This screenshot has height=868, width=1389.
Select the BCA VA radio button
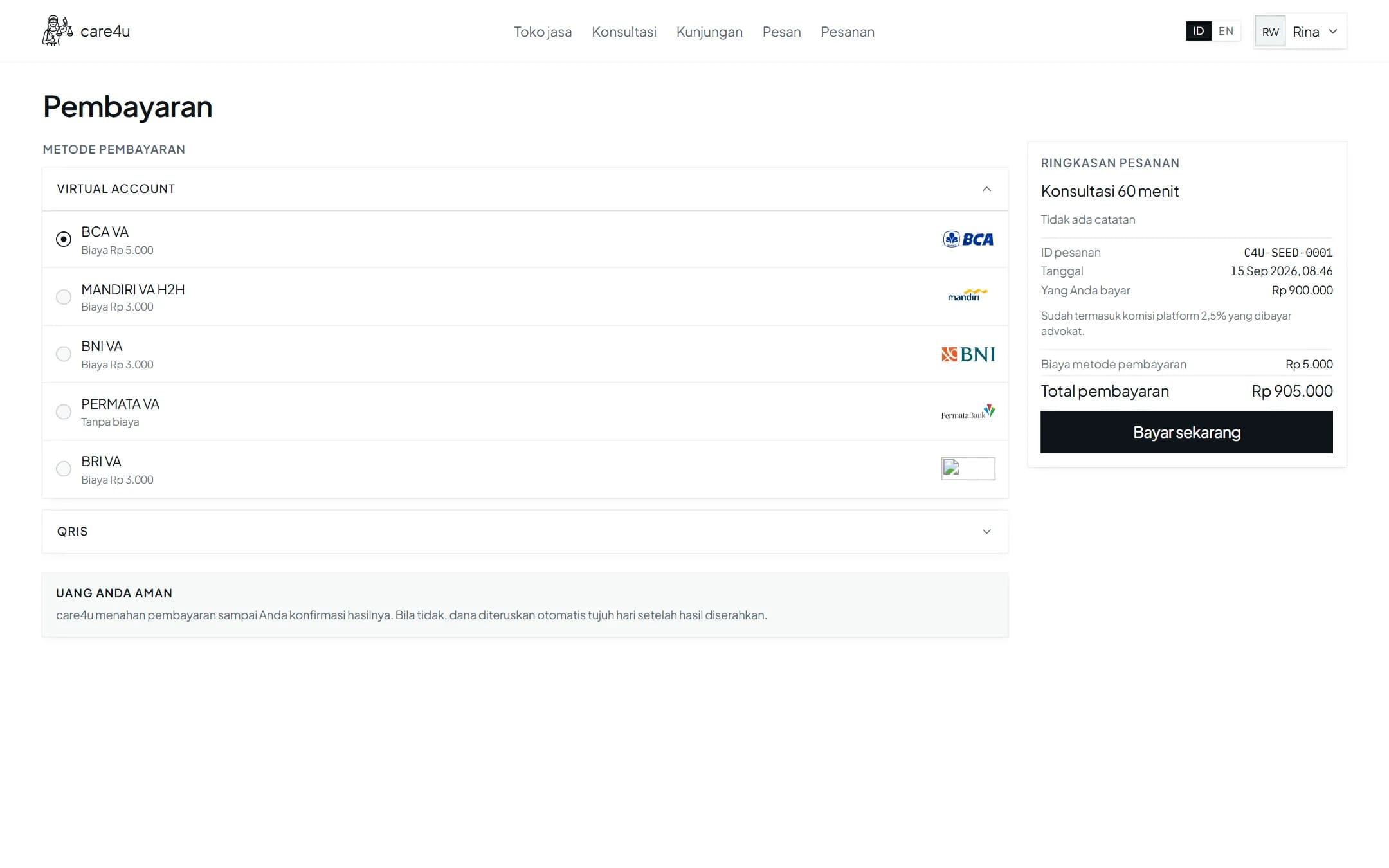point(64,239)
